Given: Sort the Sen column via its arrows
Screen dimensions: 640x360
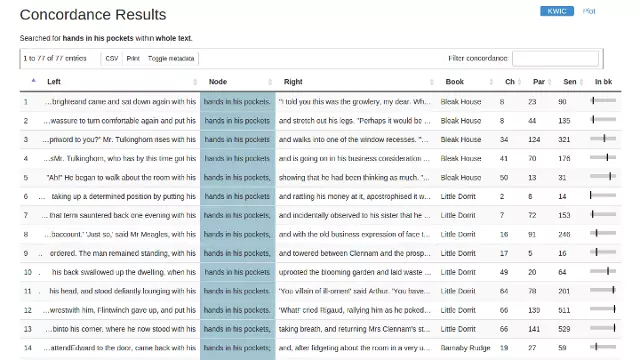Looking at the screenshot, I should pyautogui.click(x=581, y=82).
